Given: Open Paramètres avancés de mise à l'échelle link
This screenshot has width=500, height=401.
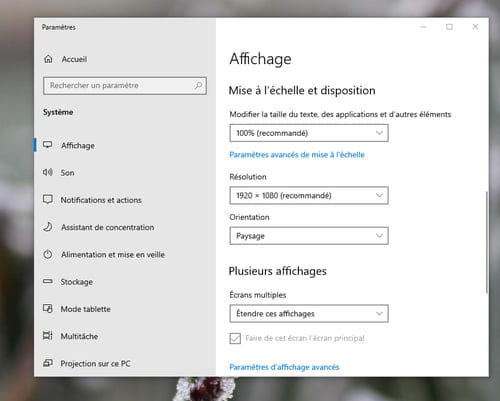Looking at the screenshot, I should (x=297, y=155).
